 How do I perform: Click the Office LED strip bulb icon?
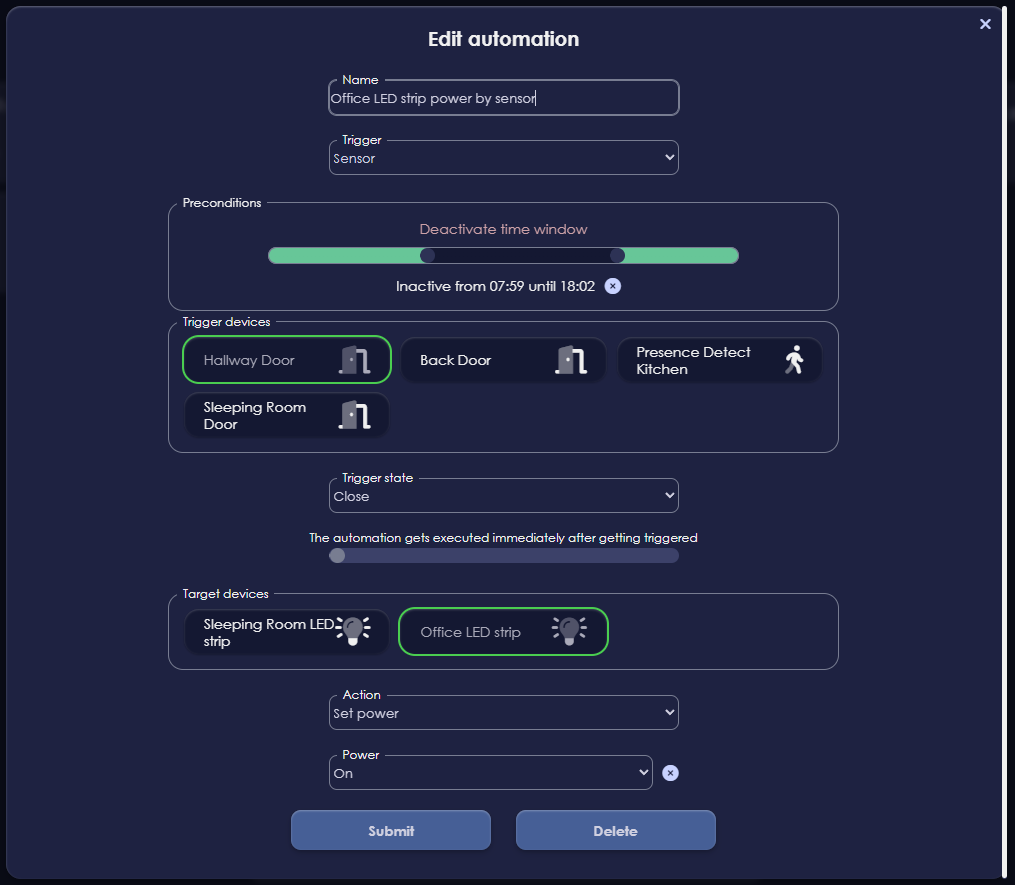(x=569, y=631)
